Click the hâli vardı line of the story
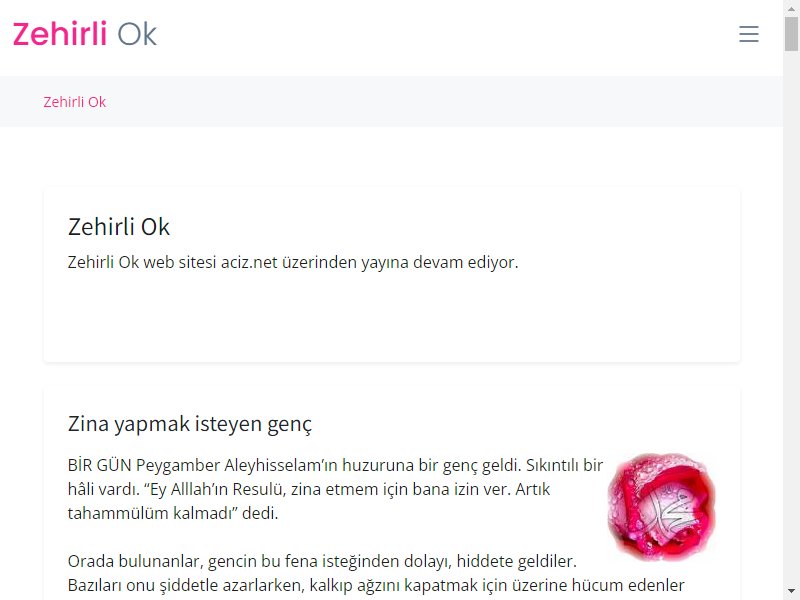Image resolution: width=800 pixels, height=600 pixels. pos(309,489)
